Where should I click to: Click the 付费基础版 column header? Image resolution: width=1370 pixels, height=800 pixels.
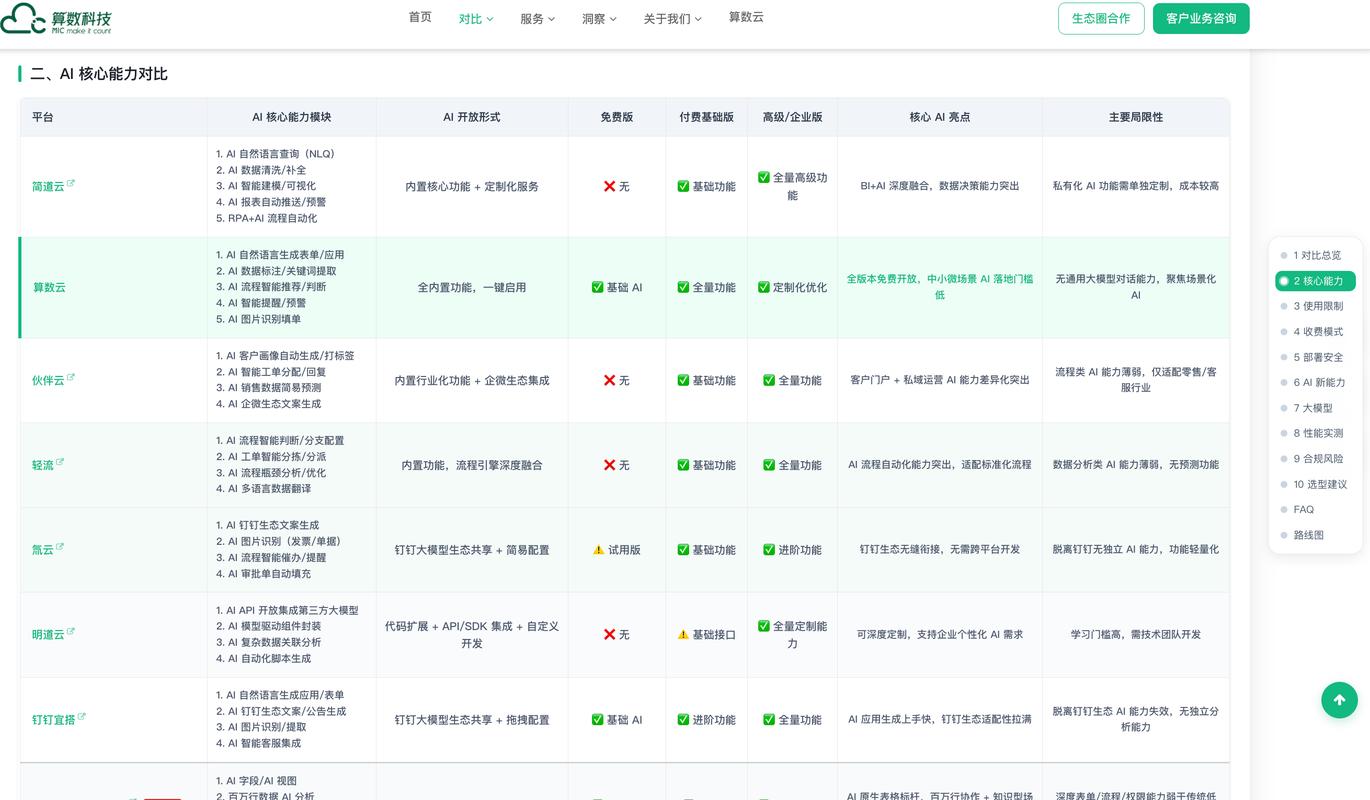tap(707, 117)
